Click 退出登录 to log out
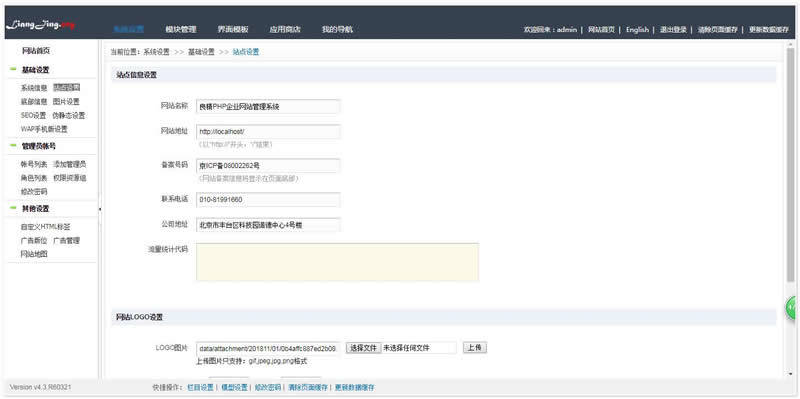This screenshot has height=399, width=800. [x=673, y=30]
